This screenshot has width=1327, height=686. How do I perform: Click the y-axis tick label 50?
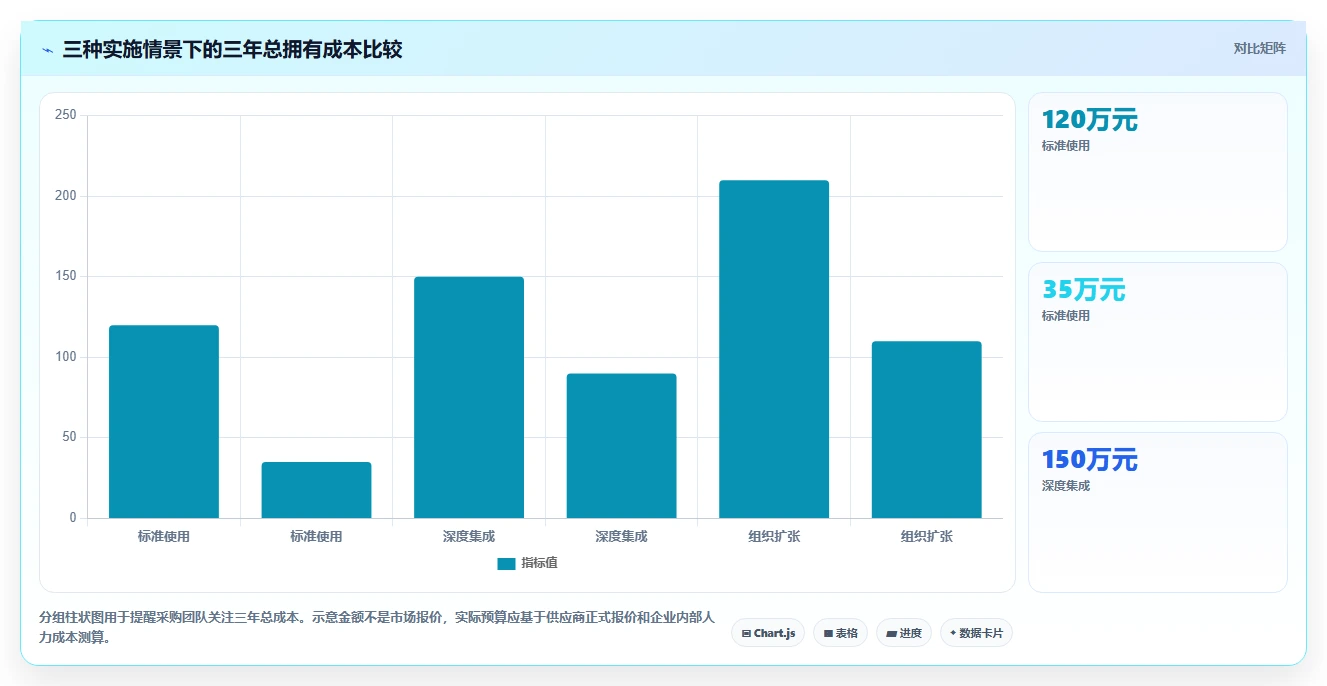(x=69, y=437)
